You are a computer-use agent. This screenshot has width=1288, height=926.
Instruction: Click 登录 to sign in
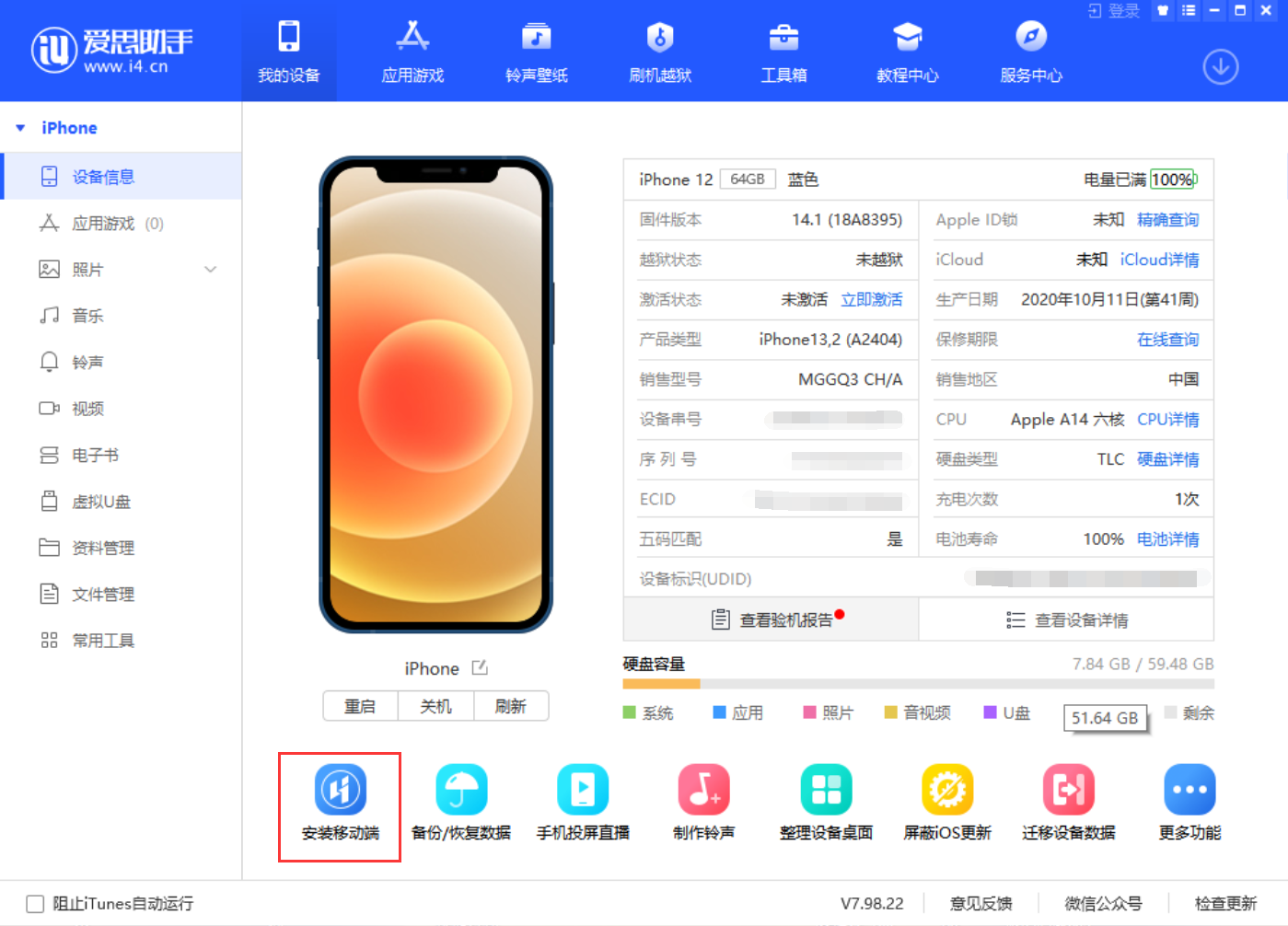click(1114, 11)
